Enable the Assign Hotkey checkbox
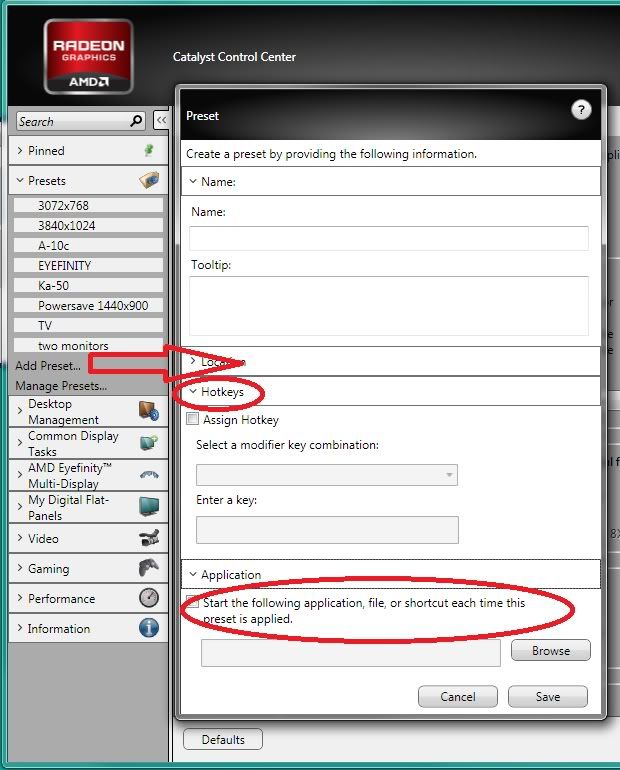Viewport: 620px width, 770px height. click(193, 420)
